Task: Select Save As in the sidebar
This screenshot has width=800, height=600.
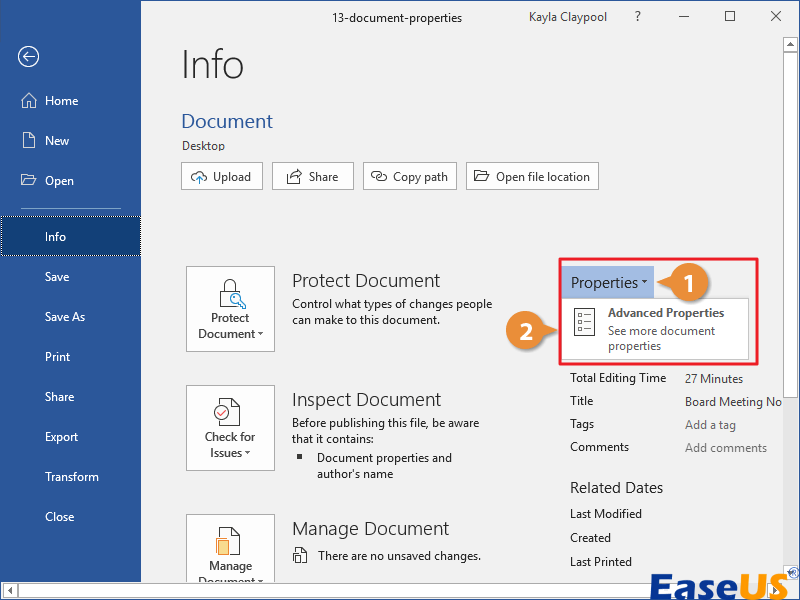Action: click(65, 317)
